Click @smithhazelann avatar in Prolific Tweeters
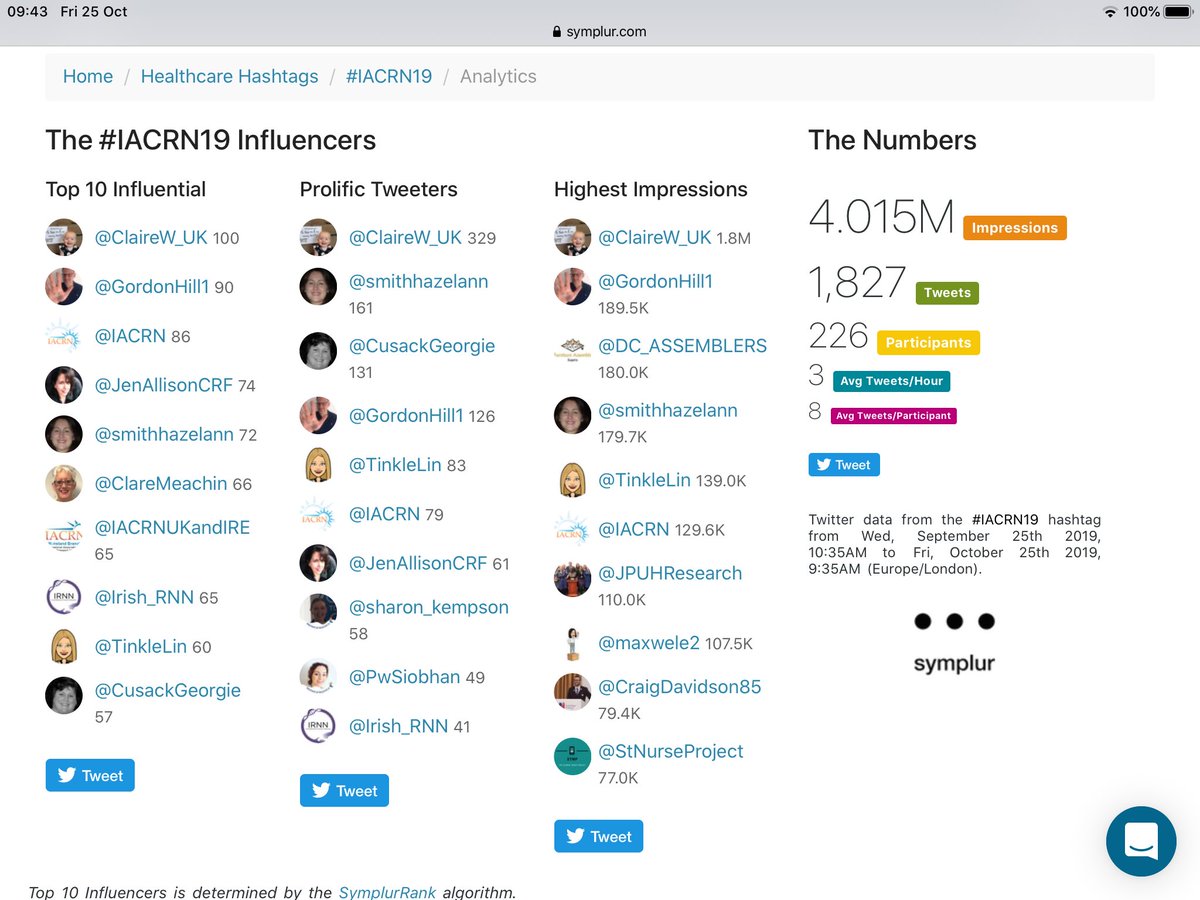The image size is (1200, 900). tap(318, 286)
